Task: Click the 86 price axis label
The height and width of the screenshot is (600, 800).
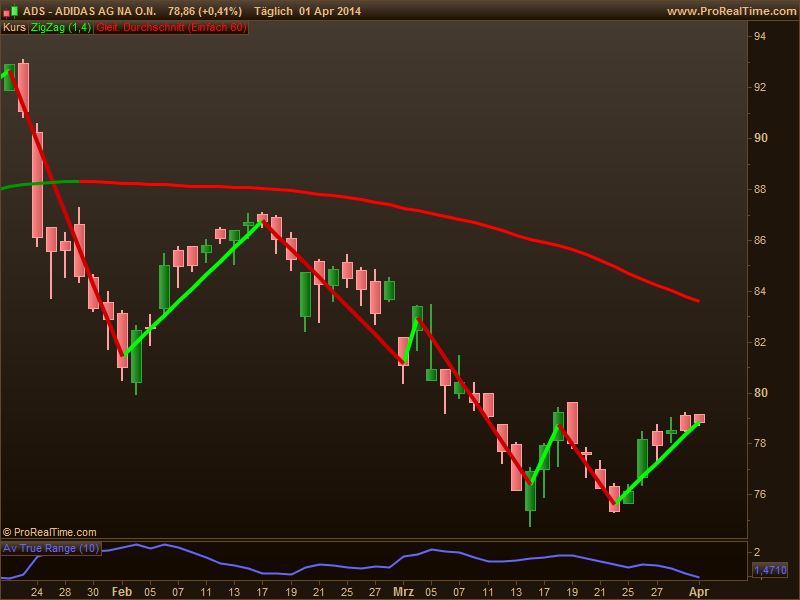Action: pos(760,240)
